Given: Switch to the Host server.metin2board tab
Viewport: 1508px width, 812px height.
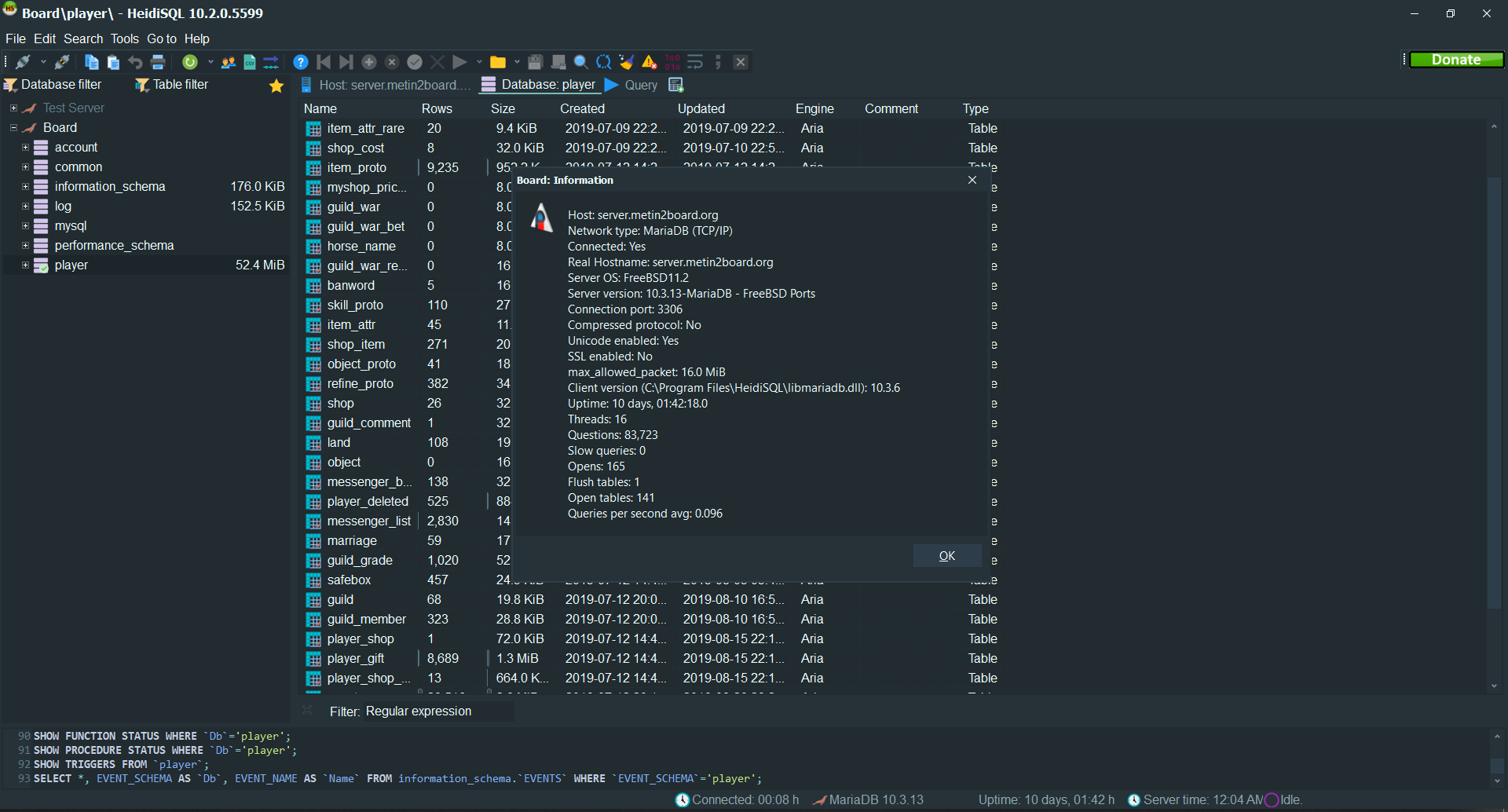Looking at the screenshot, I should (x=386, y=85).
